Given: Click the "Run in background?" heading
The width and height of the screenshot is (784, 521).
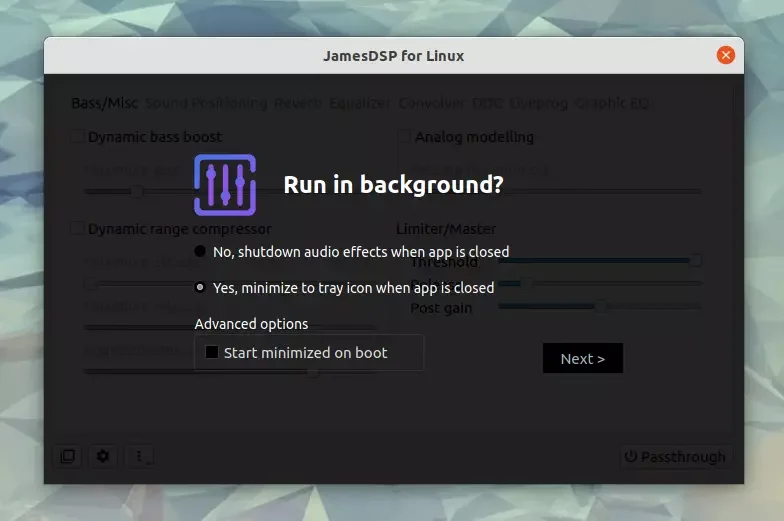Looking at the screenshot, I should [393, 184].
